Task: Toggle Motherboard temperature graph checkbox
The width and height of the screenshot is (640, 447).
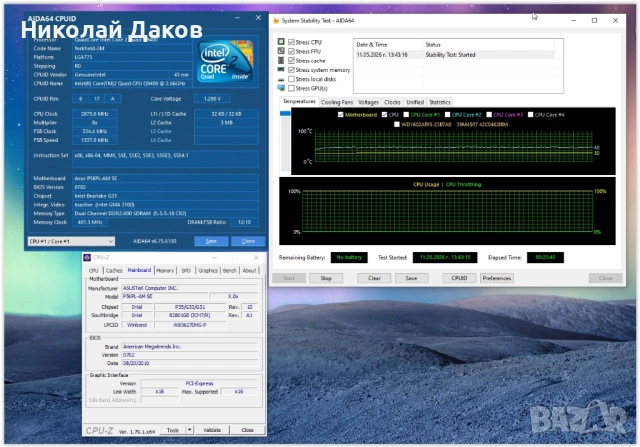Action: pyautogui.click(x=341, y=115)
